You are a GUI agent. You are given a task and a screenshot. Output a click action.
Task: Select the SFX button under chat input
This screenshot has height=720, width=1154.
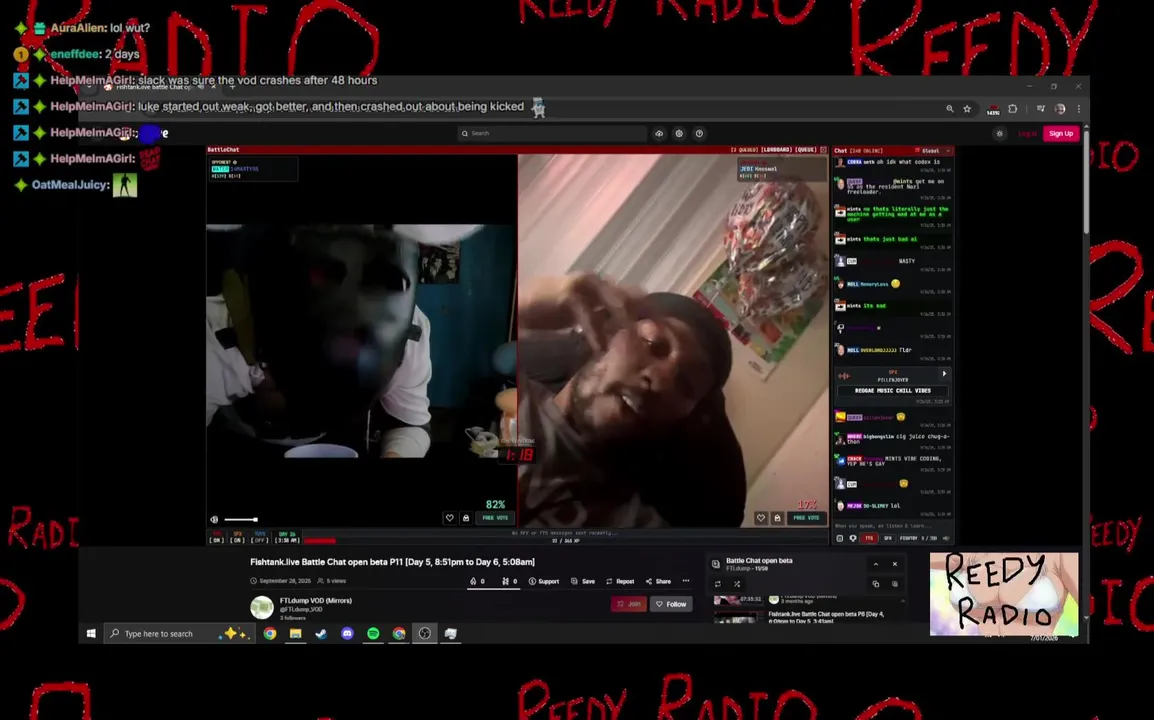point(888,538)
